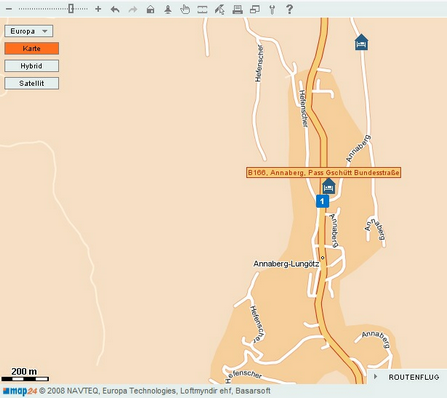Activate the airplane flight view tool

[168, 9]
